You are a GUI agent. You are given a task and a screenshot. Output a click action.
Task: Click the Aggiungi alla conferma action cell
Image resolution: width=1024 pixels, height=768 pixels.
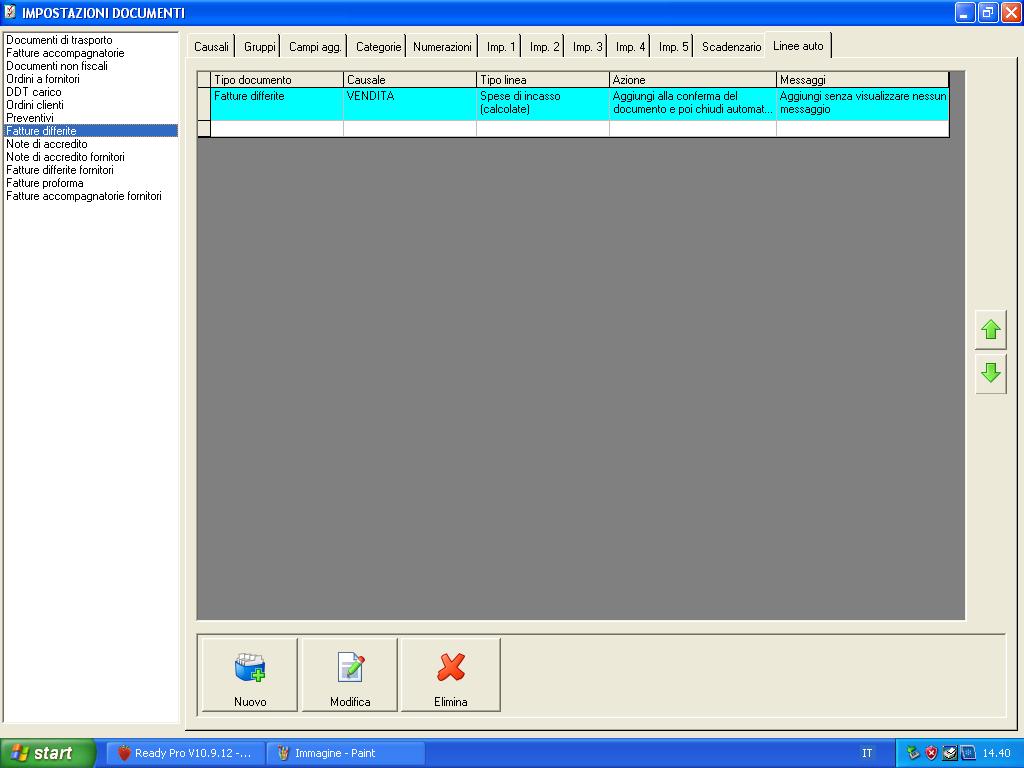693,104
